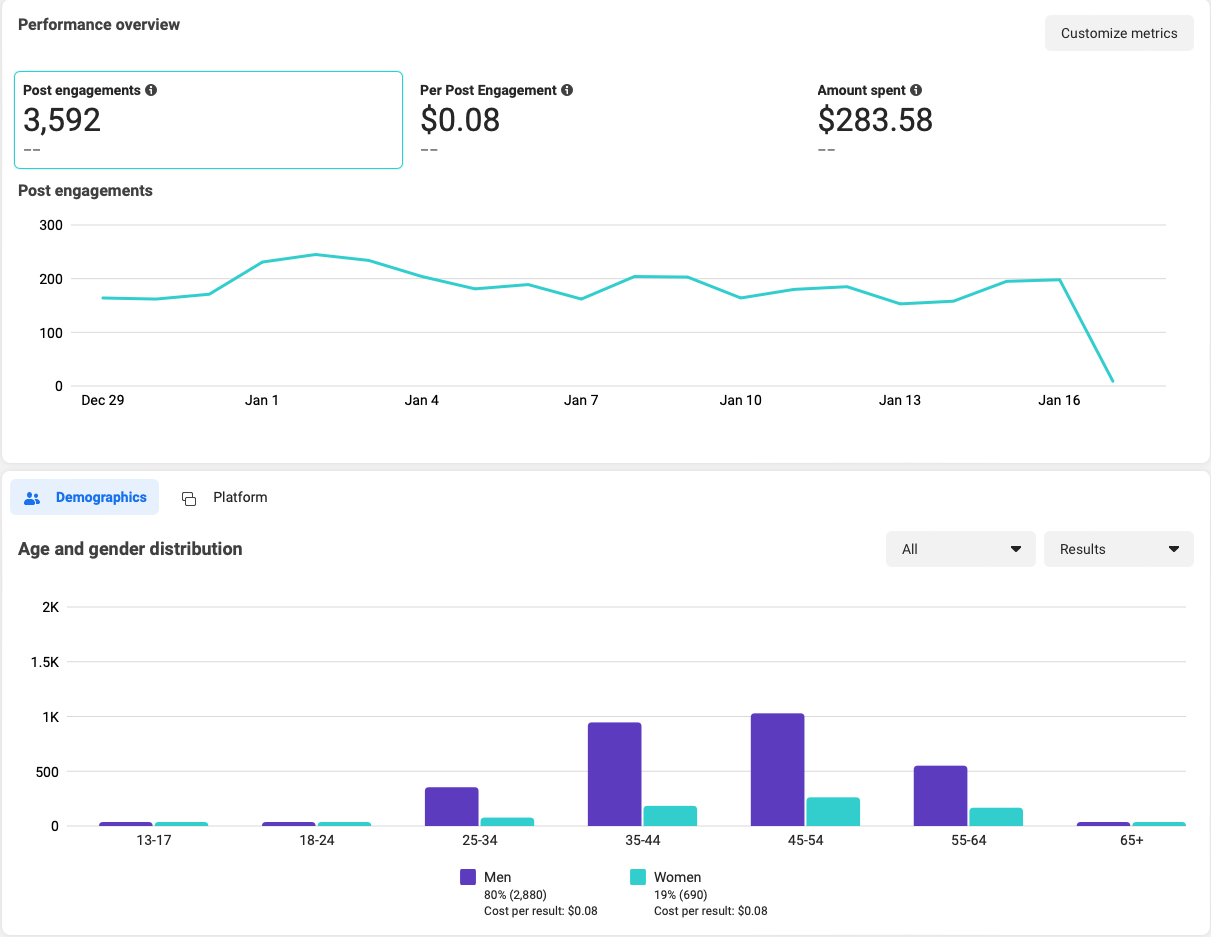Screen dimensions: 1211x937
Task: Select the Post engagements metric card
Action: pos(208,120)
